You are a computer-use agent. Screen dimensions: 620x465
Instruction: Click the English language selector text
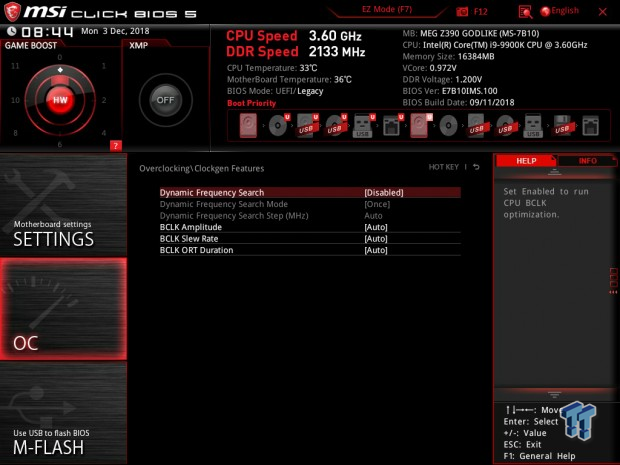(x=565, y=11)
